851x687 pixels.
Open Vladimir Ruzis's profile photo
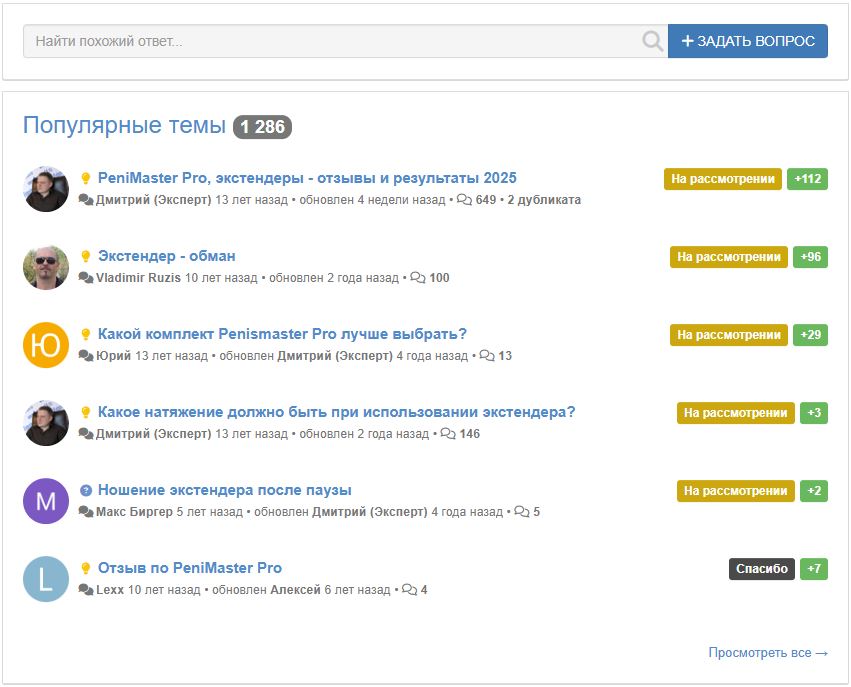[x=46, y=267]
